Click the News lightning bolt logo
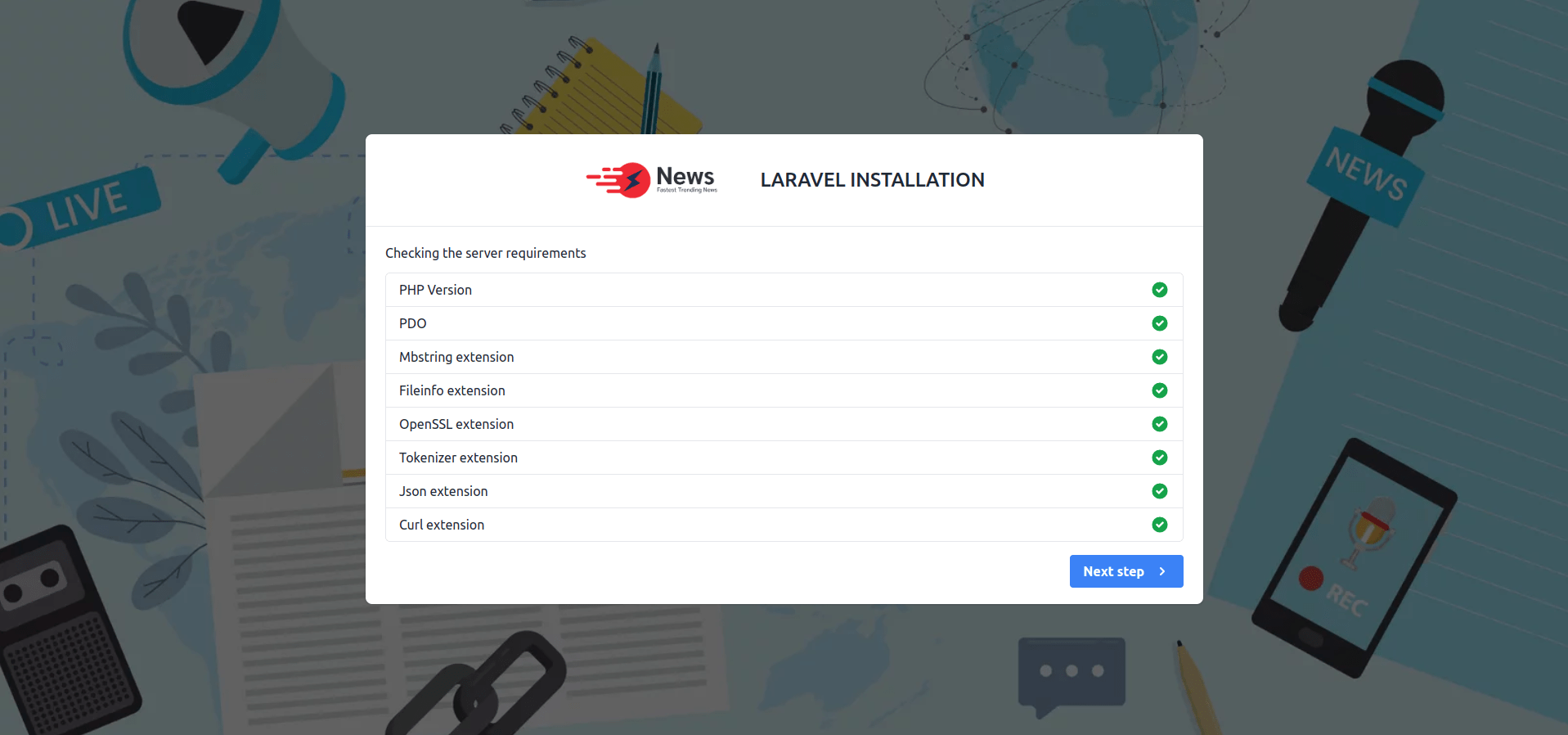This screenshot has height=735, width=1568. (631, 180)
